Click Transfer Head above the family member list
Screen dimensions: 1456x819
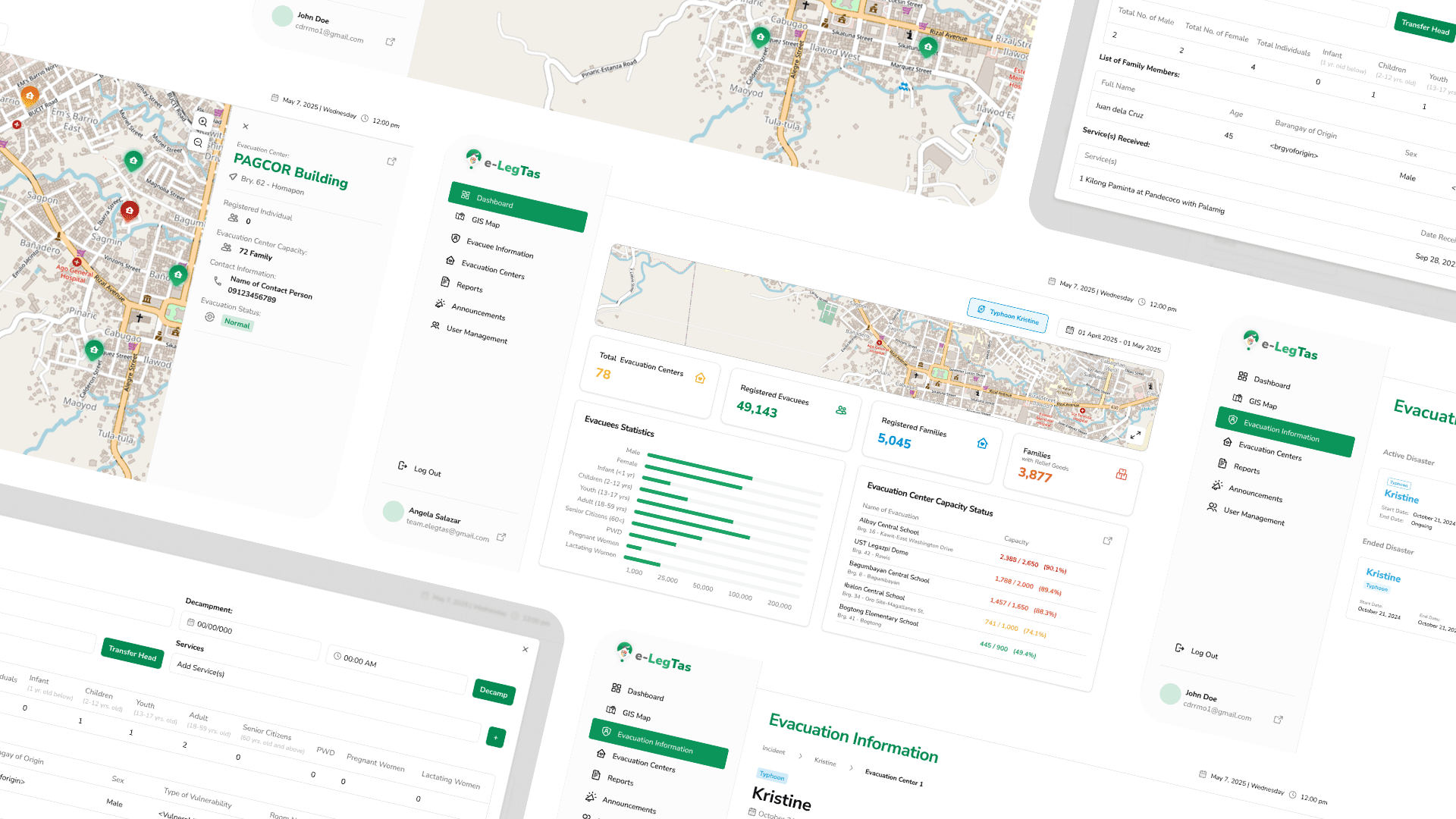click(1425, 27)
